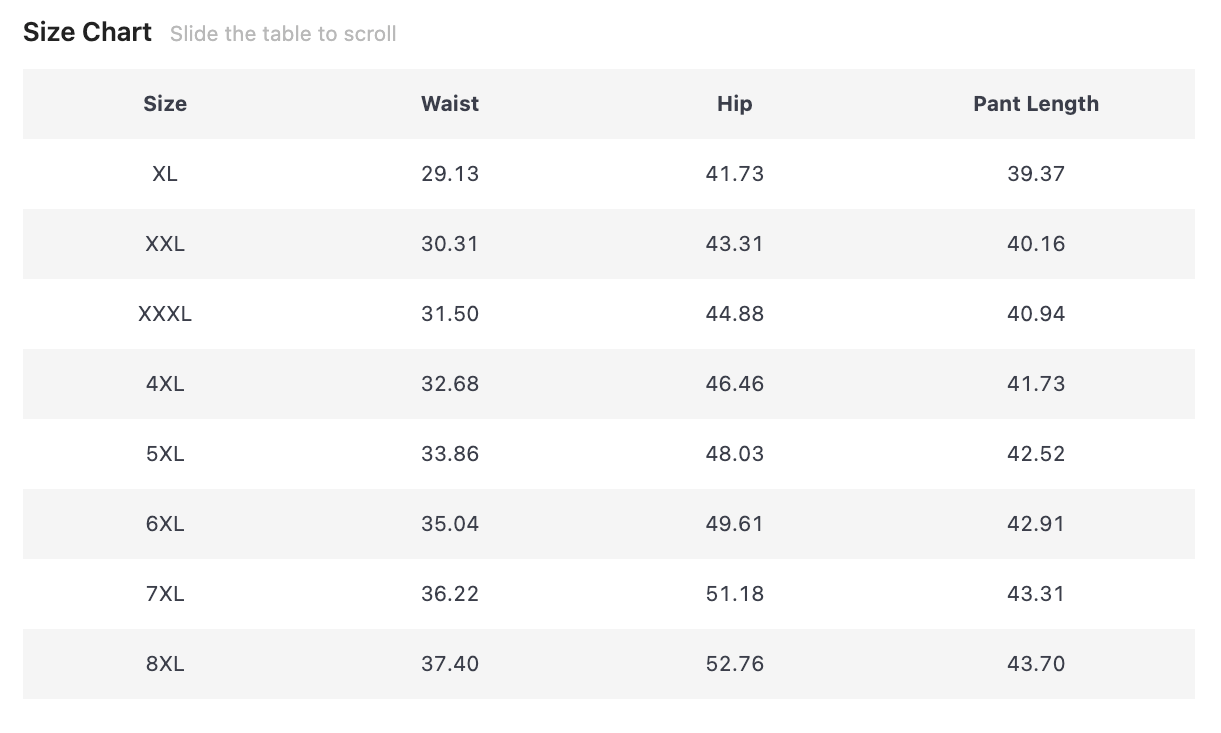Image resolution: width=1221 pixels, height=733 pixels.
Task: Select the 7XL size cell
Action: pos(165,594)
